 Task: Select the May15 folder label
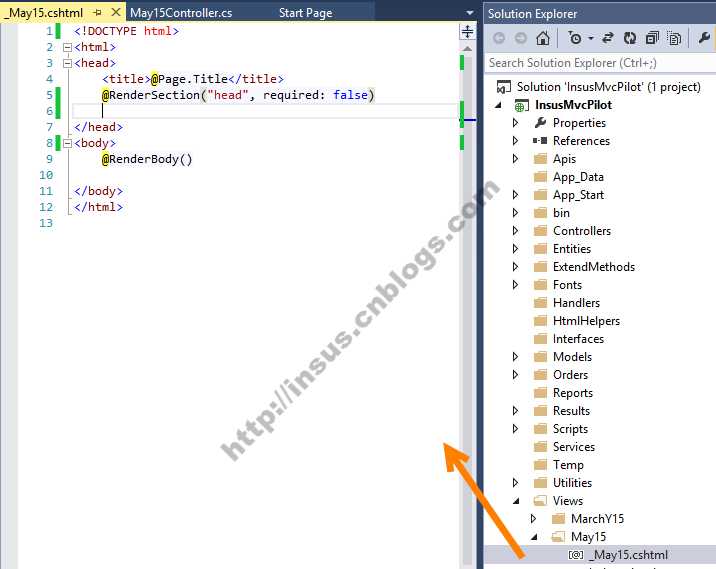588,537
